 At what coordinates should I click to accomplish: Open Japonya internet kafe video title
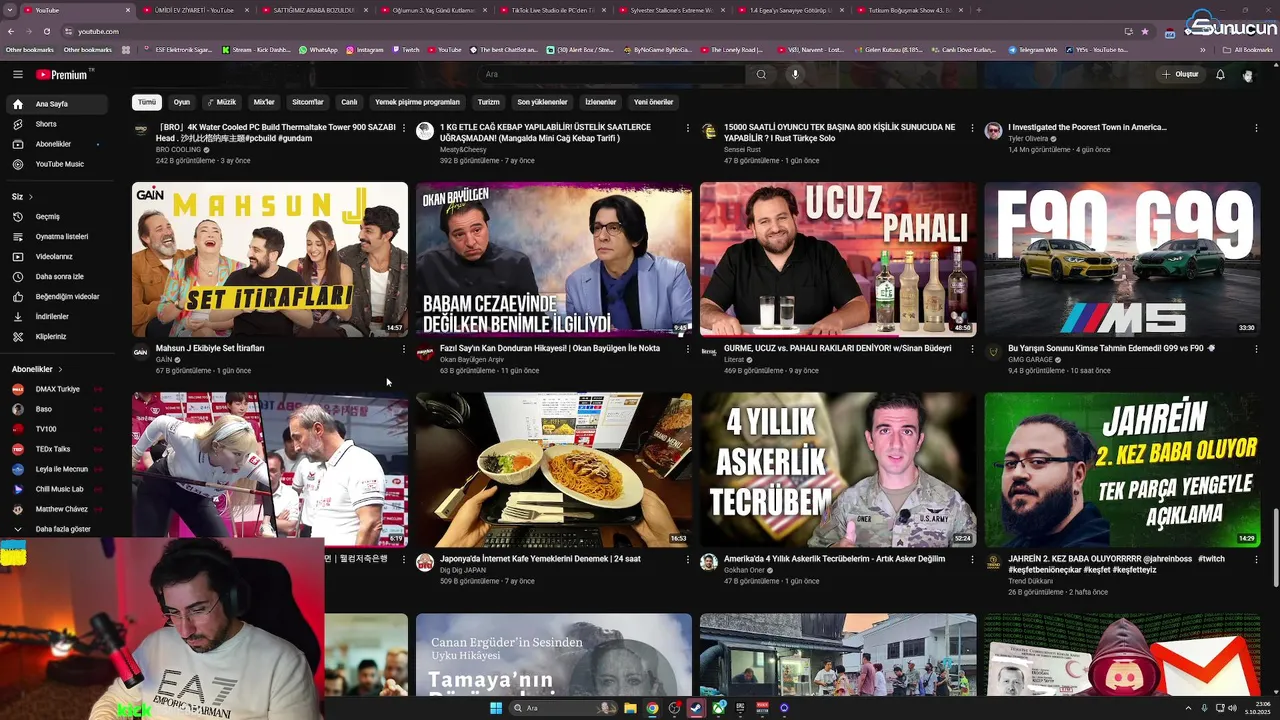coord(540,559)
